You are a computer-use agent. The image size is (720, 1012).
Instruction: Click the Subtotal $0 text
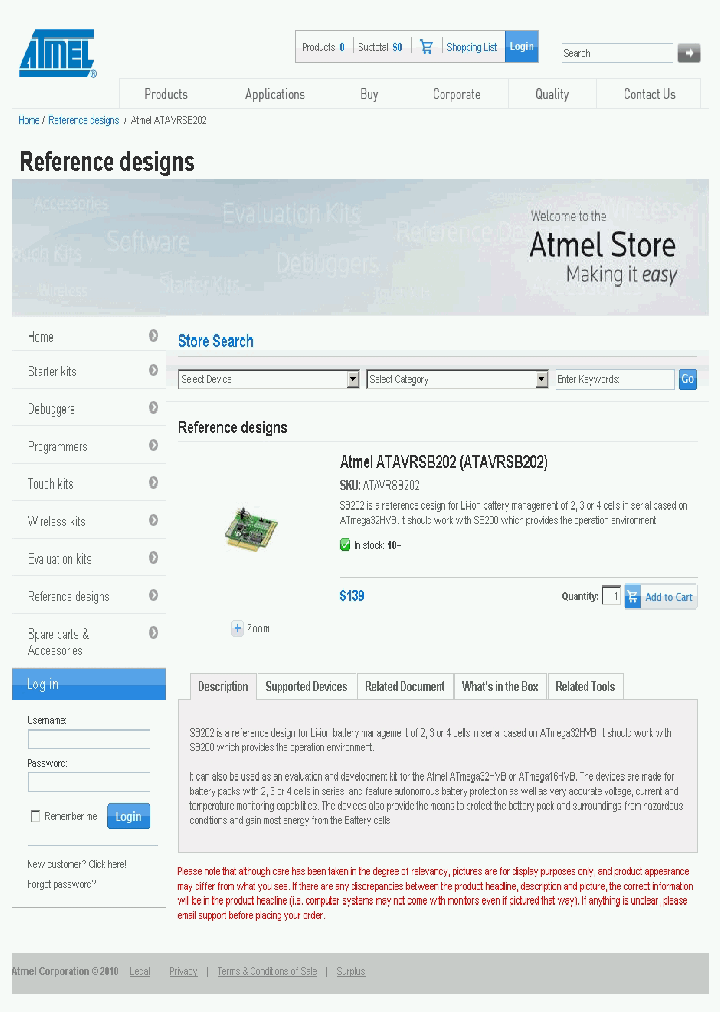(x=380, y=47)
